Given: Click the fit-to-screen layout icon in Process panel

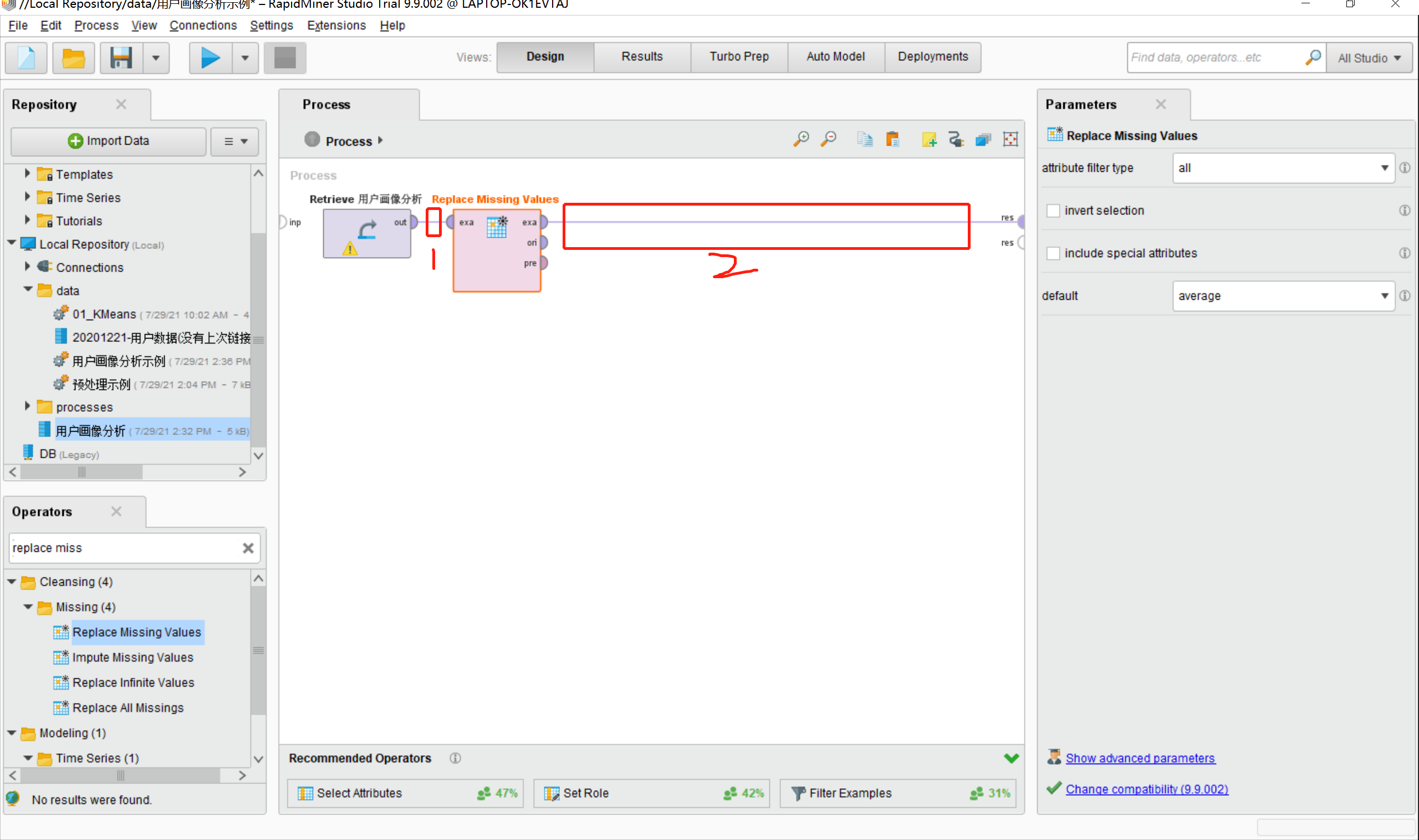Looking at the screenshot, I should tap(1013, 140).
